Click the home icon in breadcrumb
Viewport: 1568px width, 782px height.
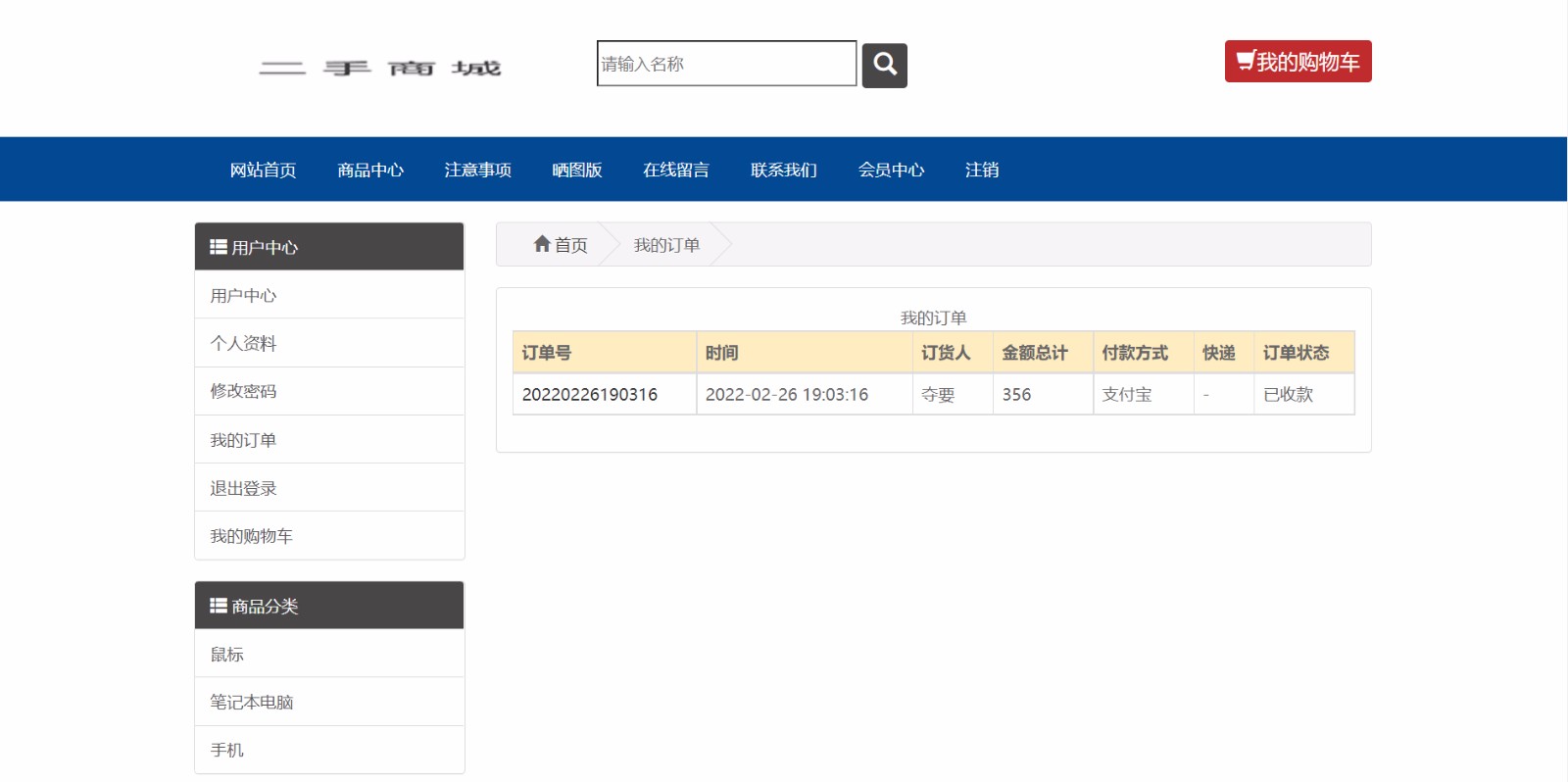542,244
